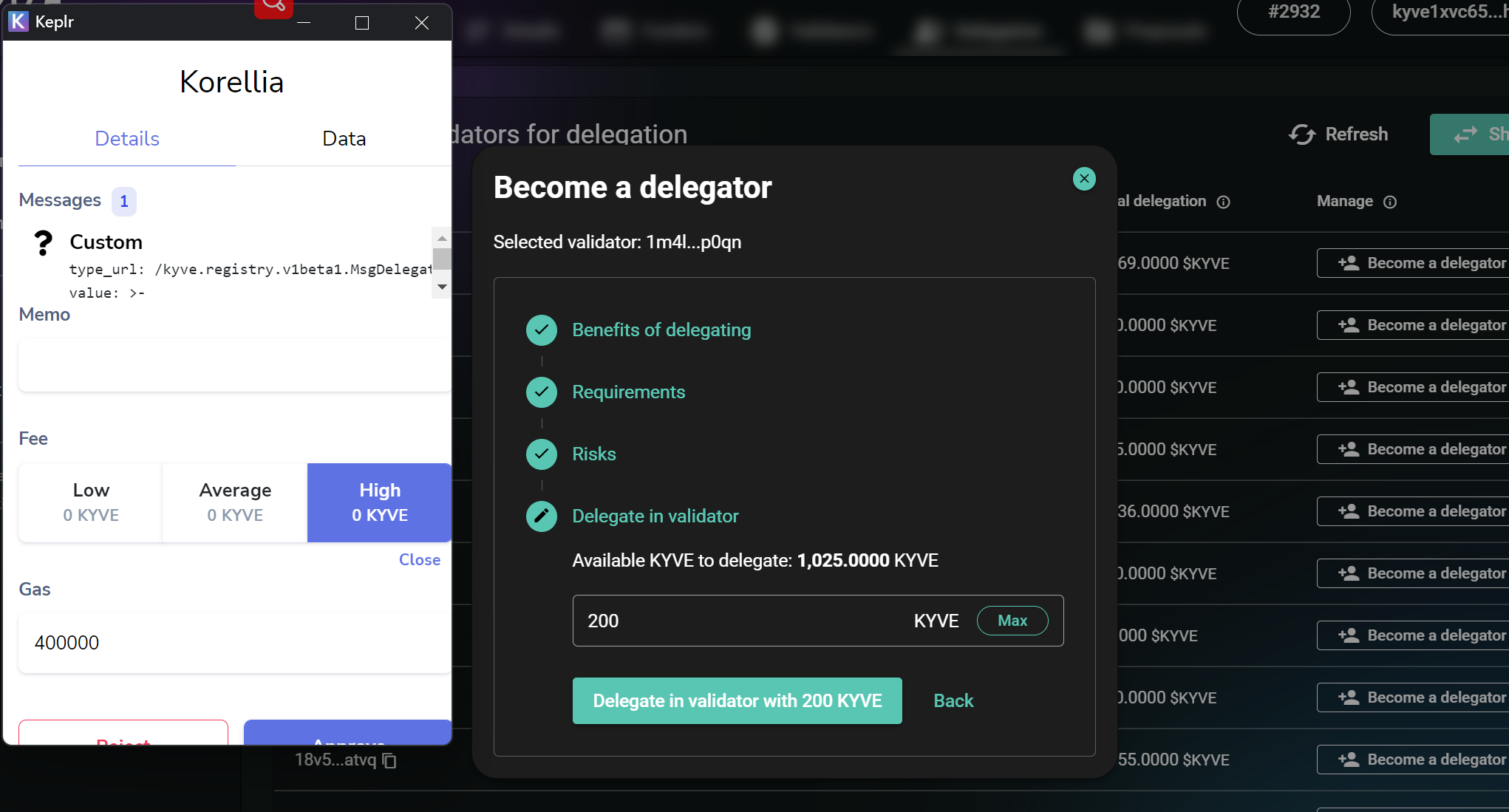Click the Refresh icon

(x=1302, y=134)
